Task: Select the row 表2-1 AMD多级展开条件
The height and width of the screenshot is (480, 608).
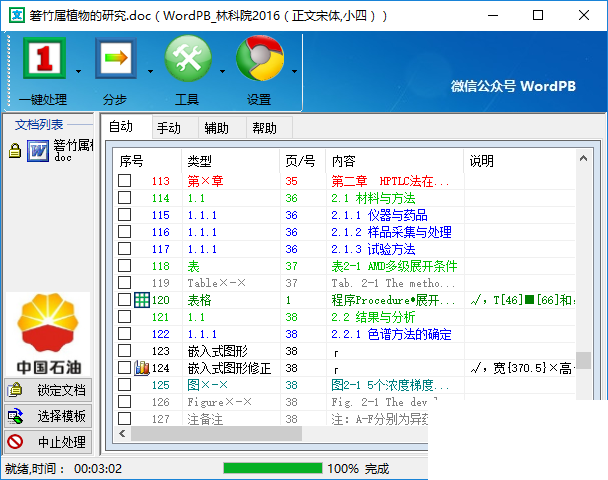Action: tap(345, 266)
